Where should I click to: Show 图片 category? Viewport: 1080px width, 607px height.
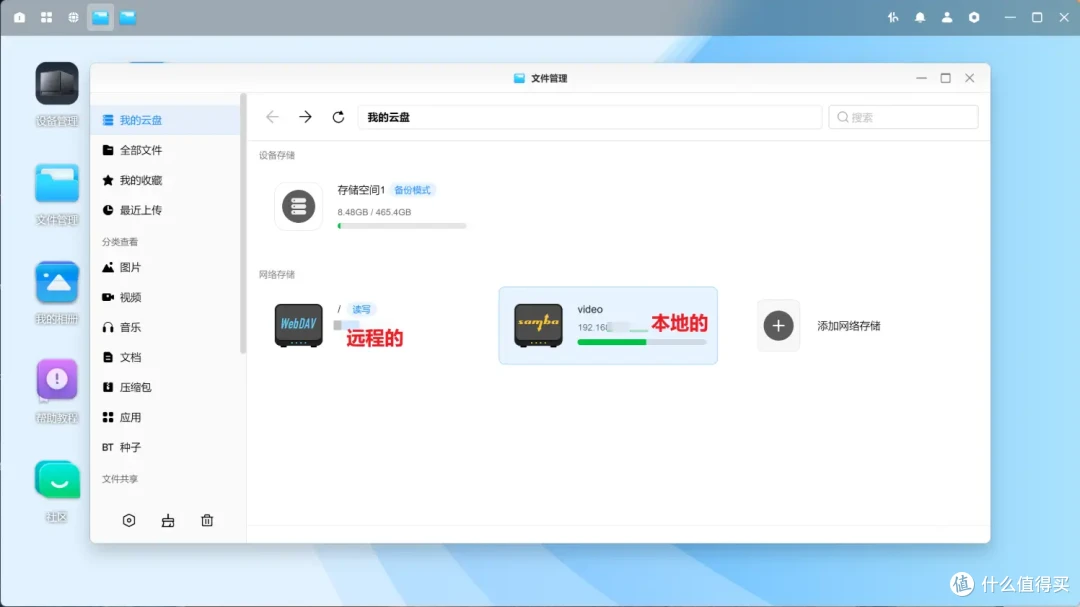[165, 267]
